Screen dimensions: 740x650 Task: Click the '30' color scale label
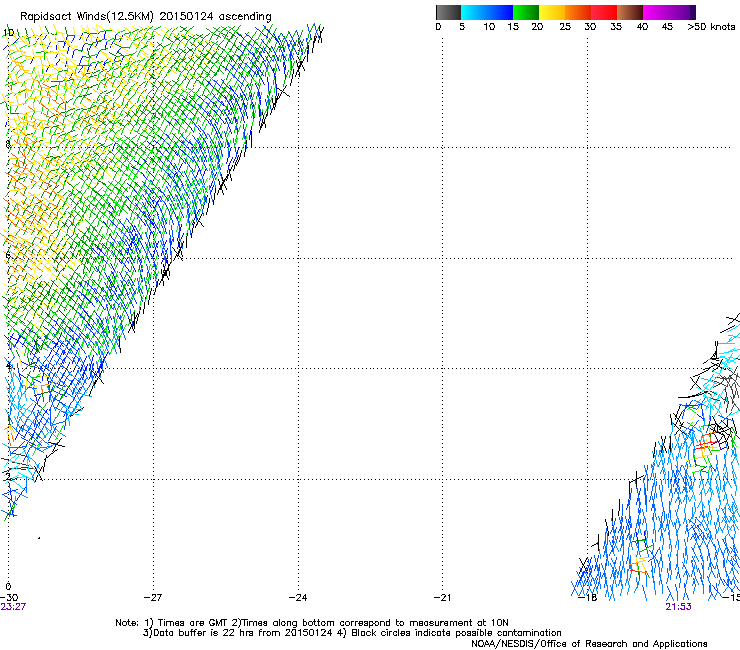click(x=590, y=26)
